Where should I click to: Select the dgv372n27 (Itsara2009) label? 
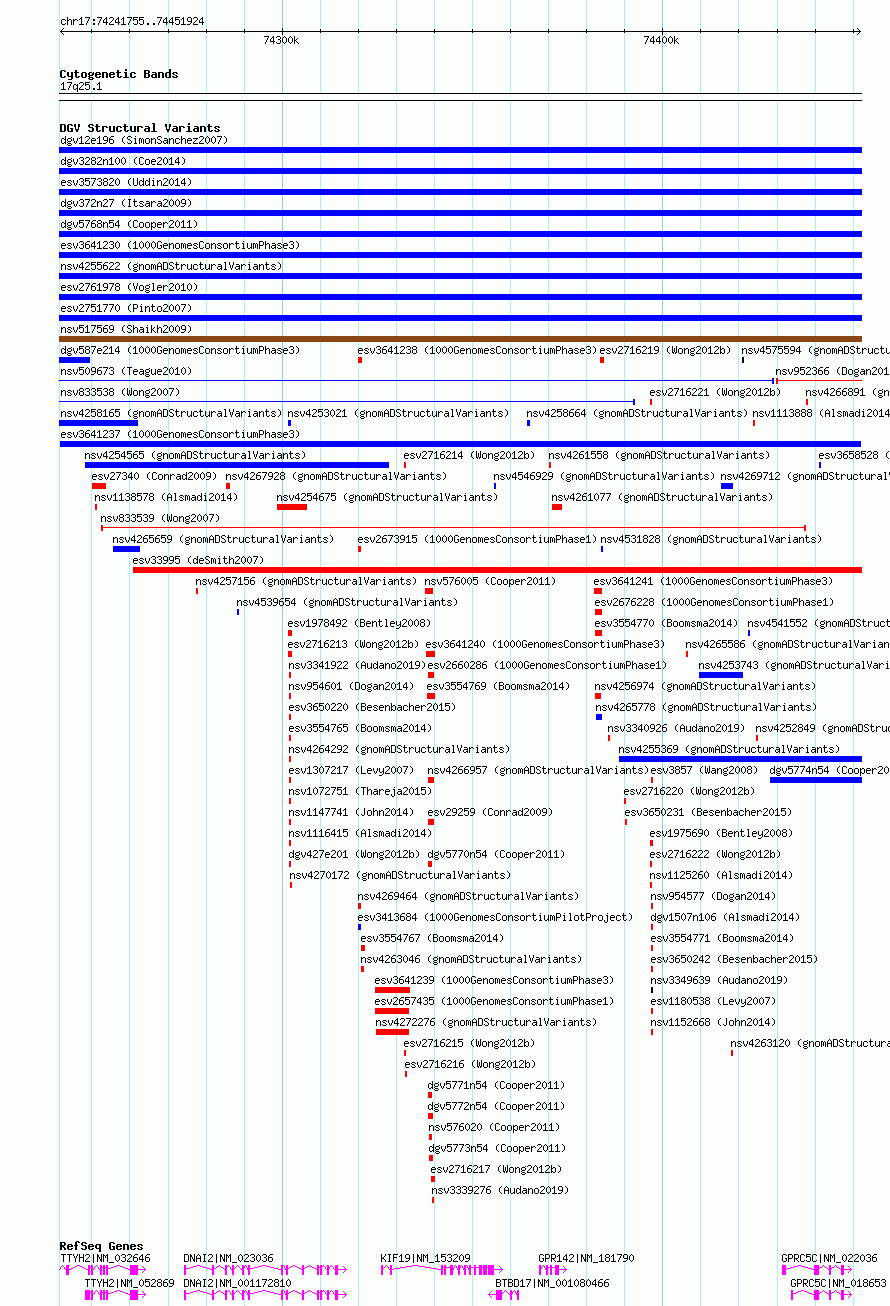pos(126,203)
